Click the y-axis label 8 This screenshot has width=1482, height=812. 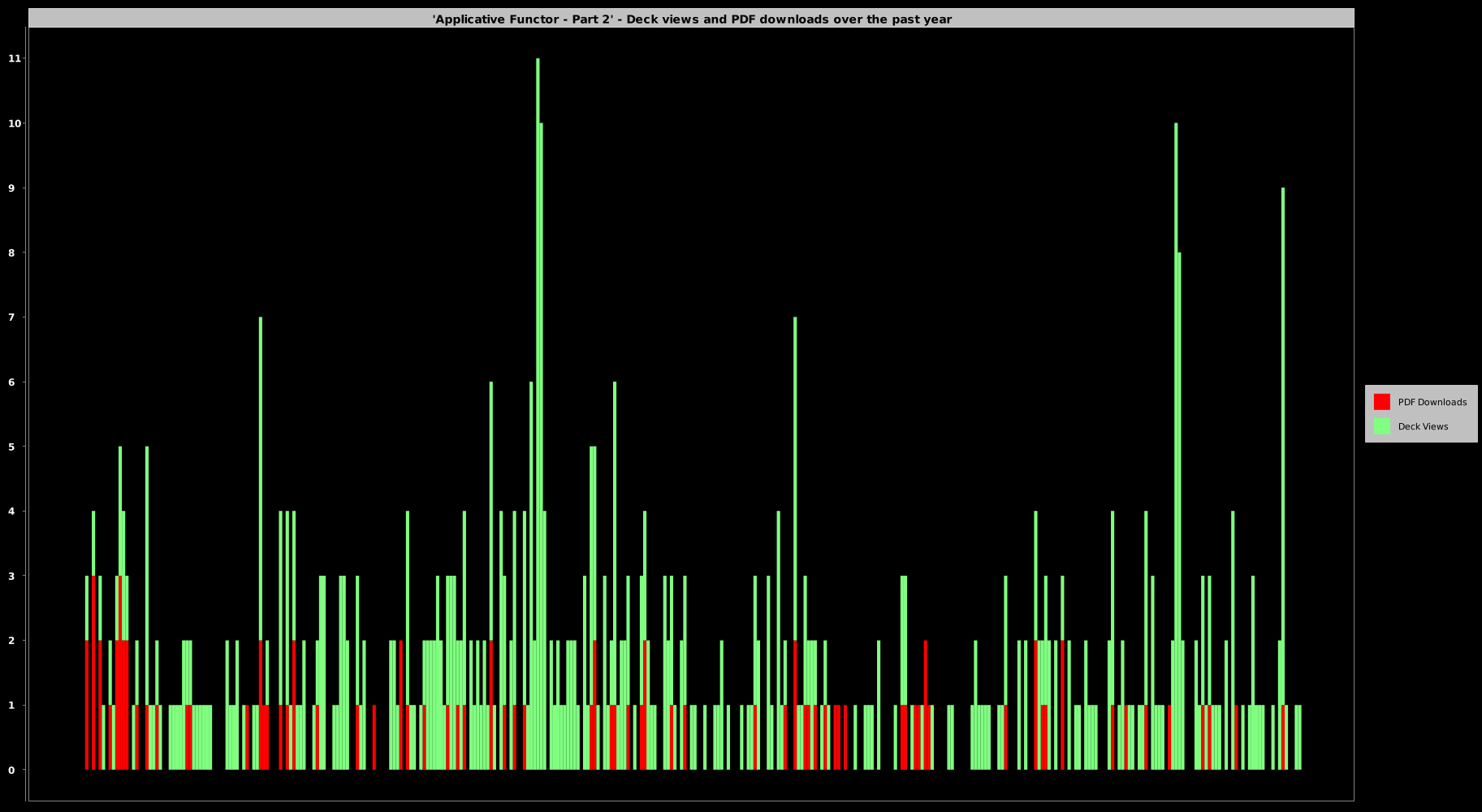pyautogui.click(x=11, y=253)
